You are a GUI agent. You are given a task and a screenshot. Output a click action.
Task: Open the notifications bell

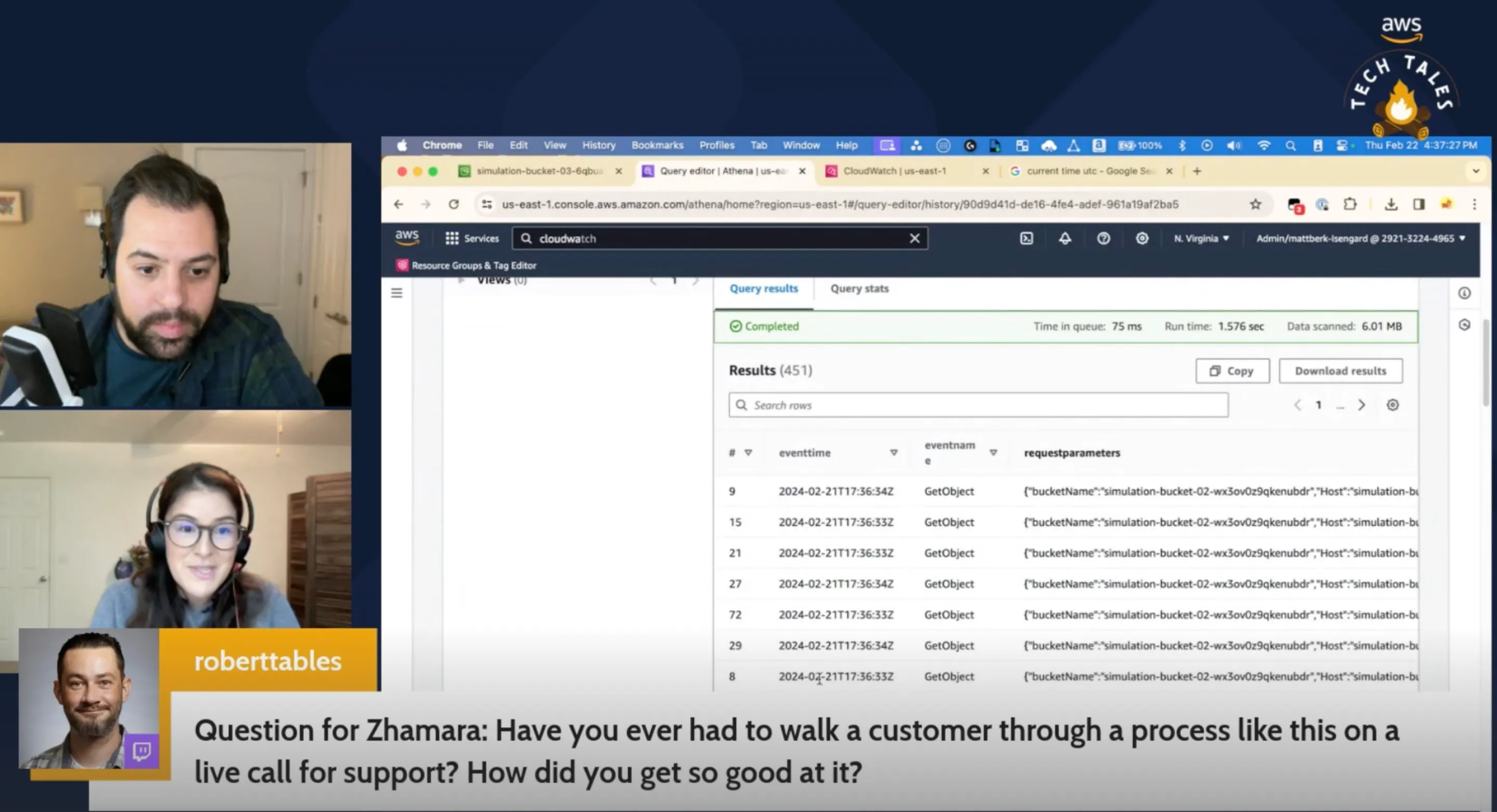click(1064, 238)
